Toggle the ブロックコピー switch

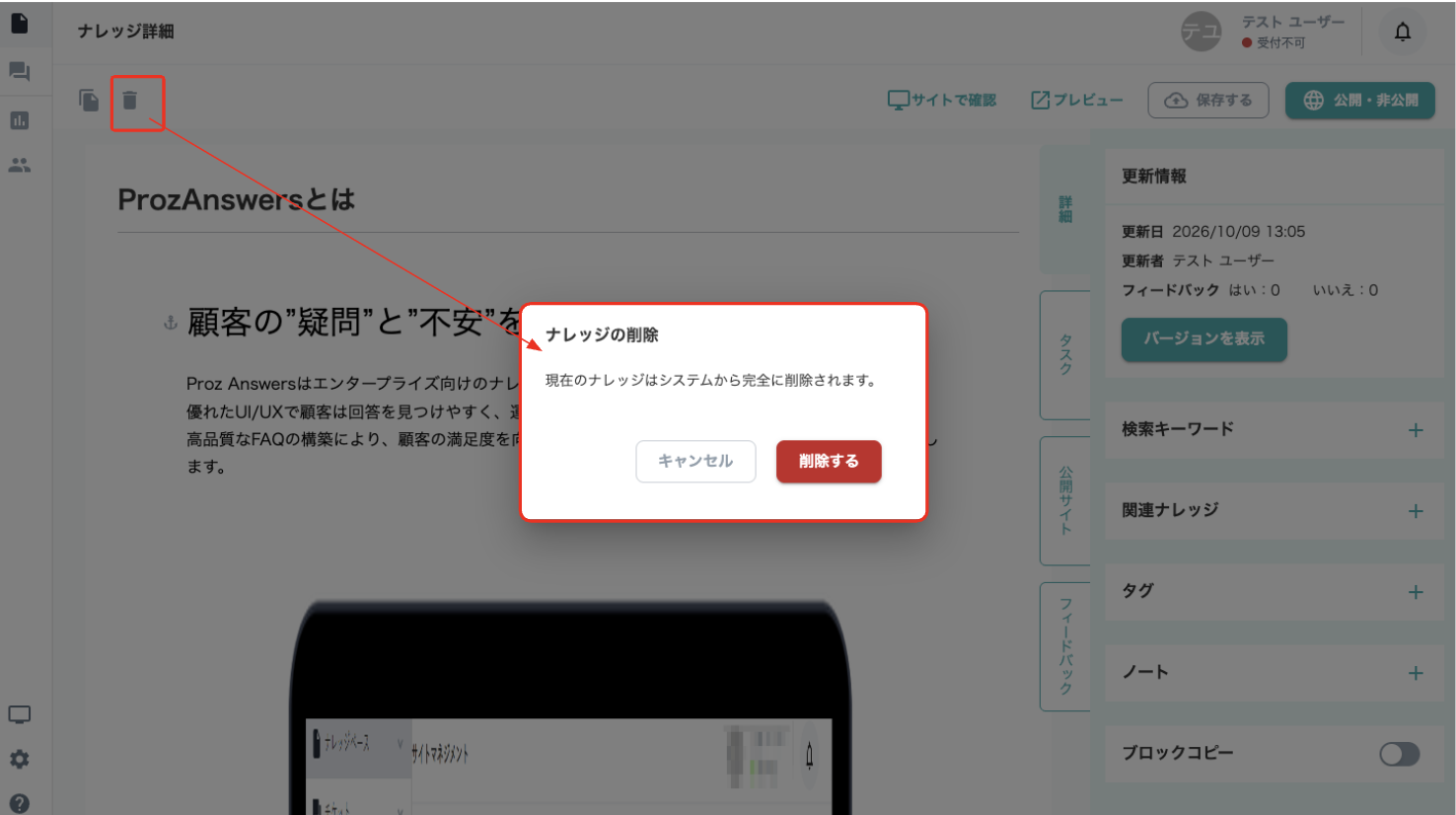(1399, 754)
